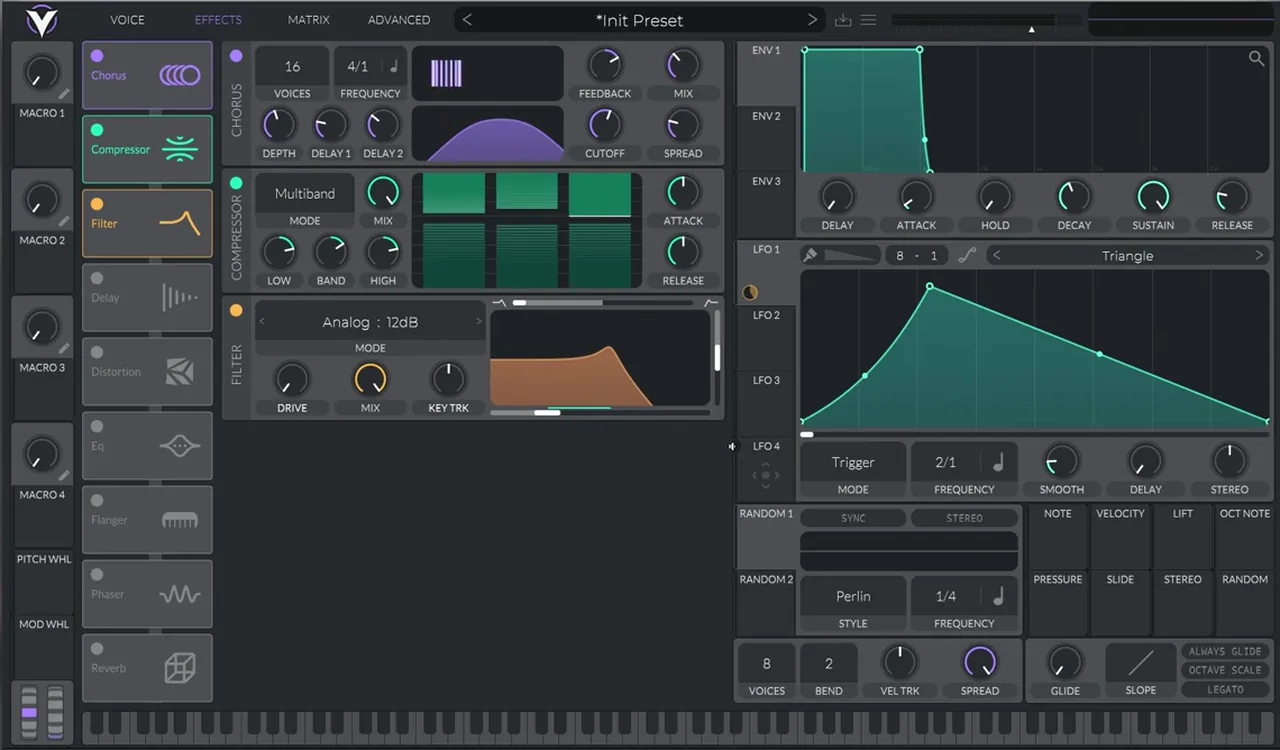
Task: Click the Macro 1 edit pencil icon
Action: [x=64, y=94]
